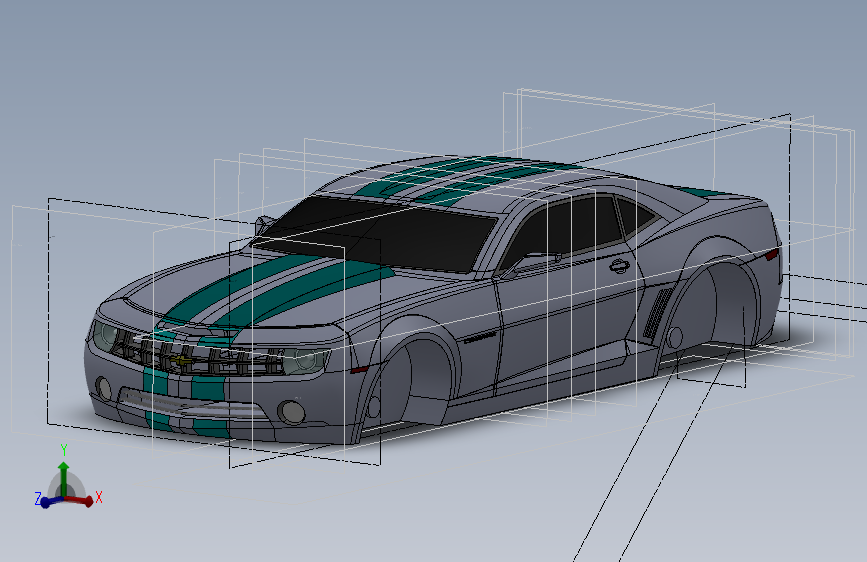
Task: Select the side vent ahead of the rear wheel
Action: [657, 313]
